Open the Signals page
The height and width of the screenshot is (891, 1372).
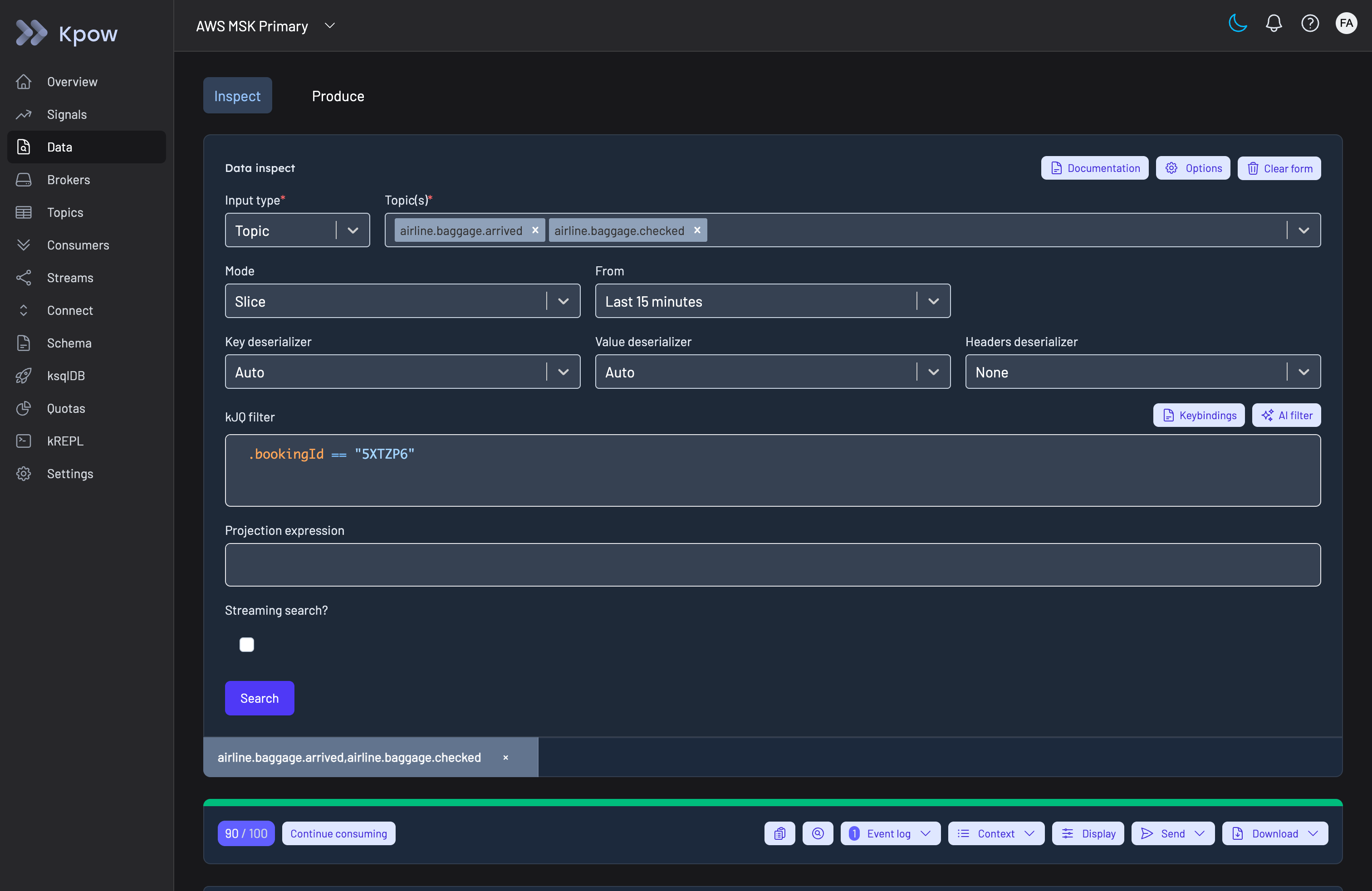87,114
